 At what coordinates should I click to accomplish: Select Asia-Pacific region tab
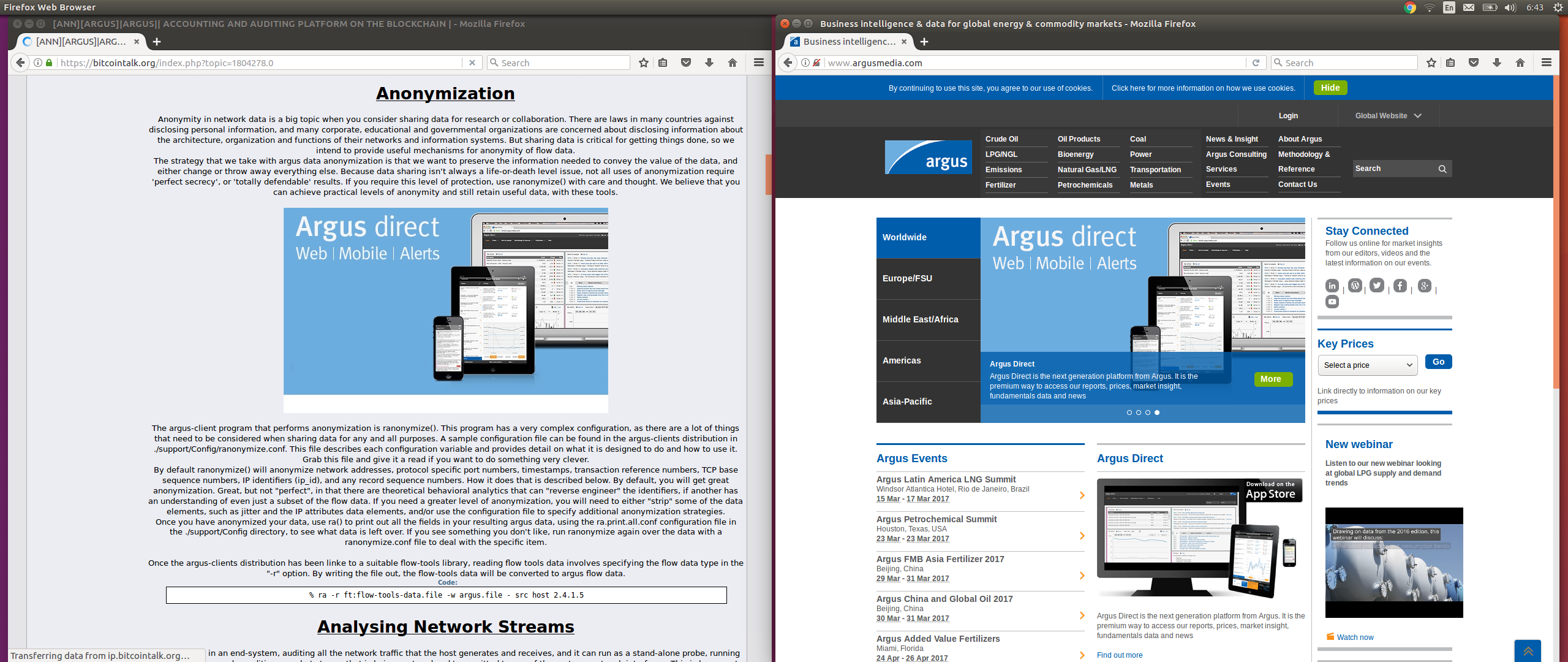928,402
